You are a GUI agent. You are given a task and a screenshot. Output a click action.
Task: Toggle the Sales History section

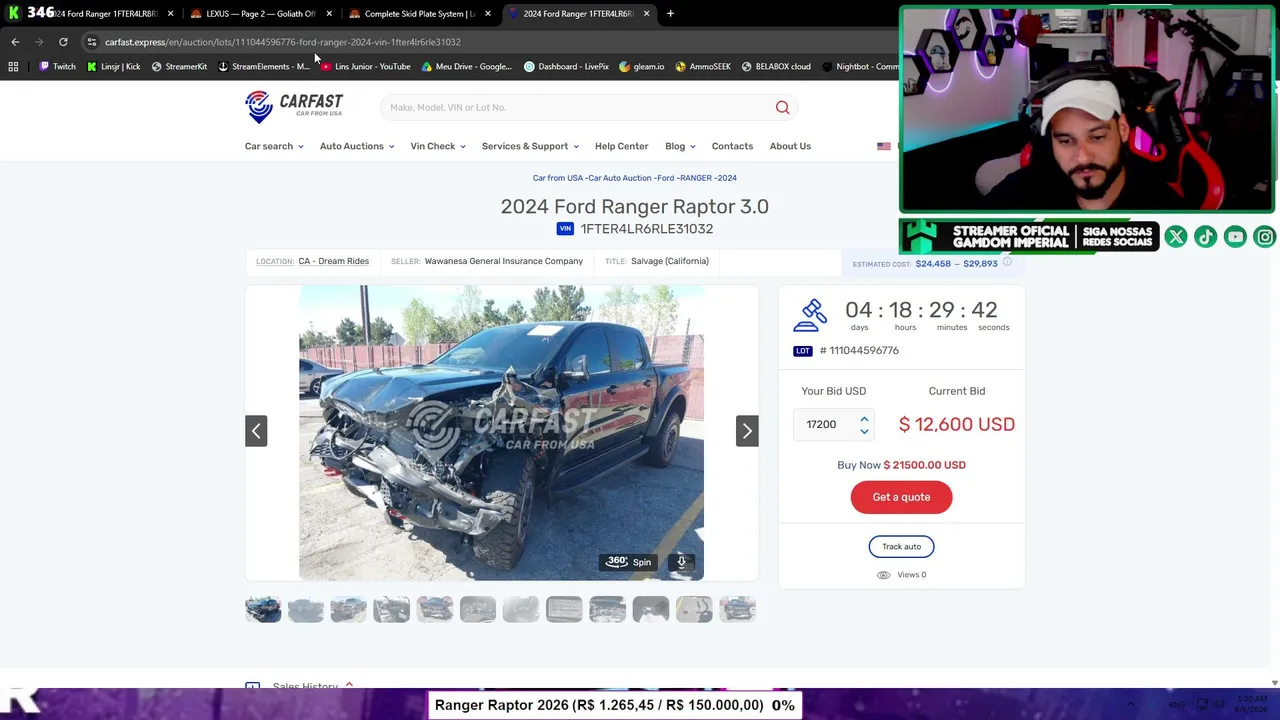tap(300, 686)
